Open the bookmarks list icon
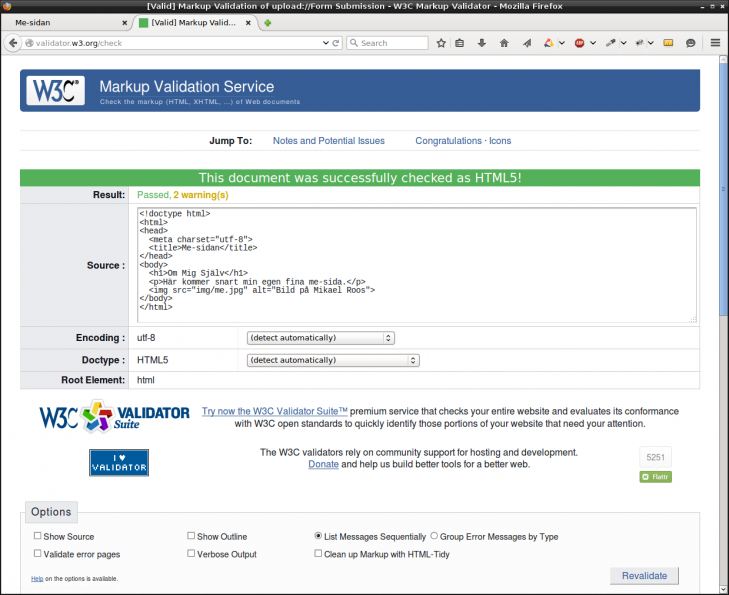Image resolution: width=729 pixels, height=595 pixels. (459, 43)
